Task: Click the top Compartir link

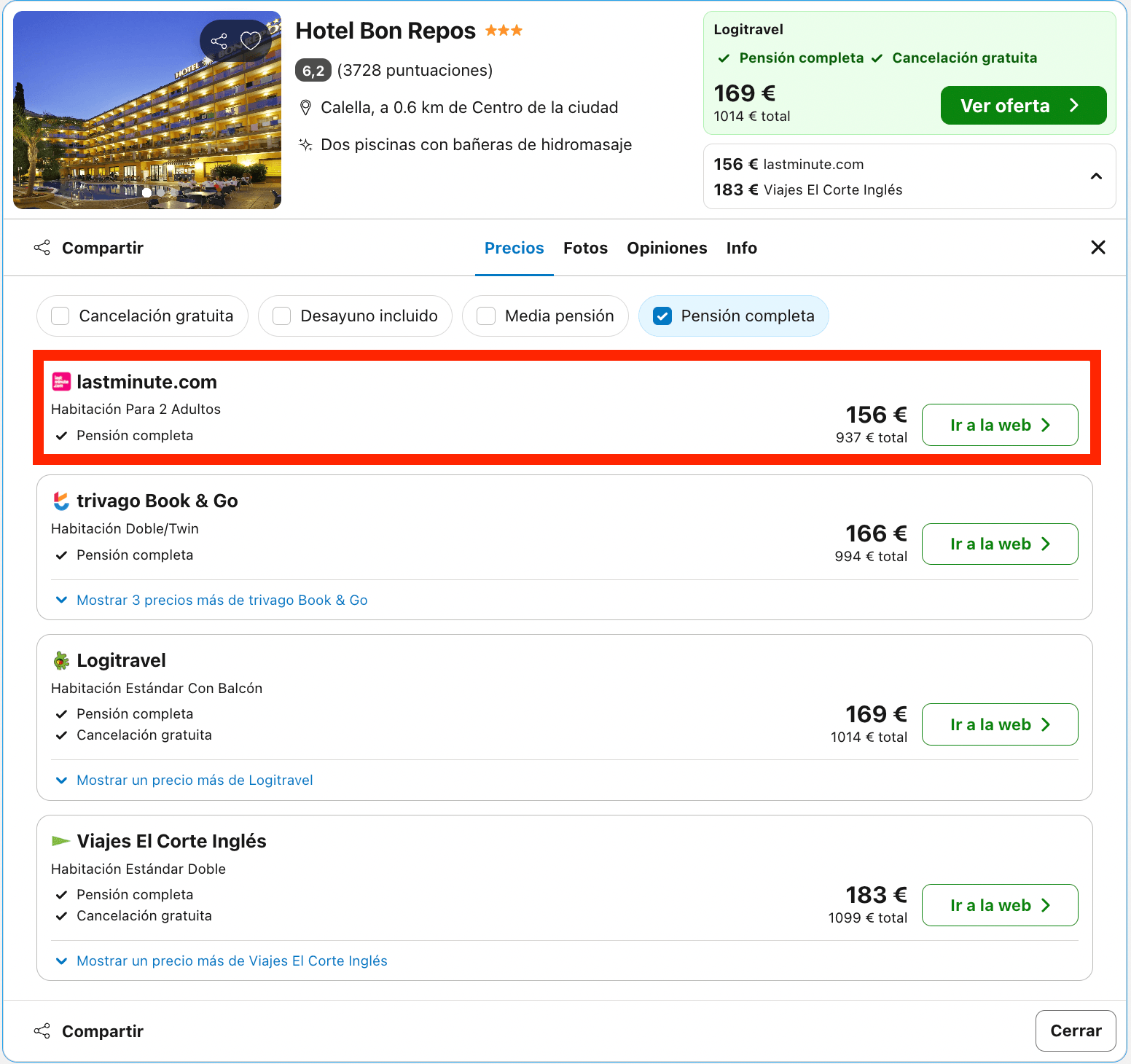Action: coord(103,248)
